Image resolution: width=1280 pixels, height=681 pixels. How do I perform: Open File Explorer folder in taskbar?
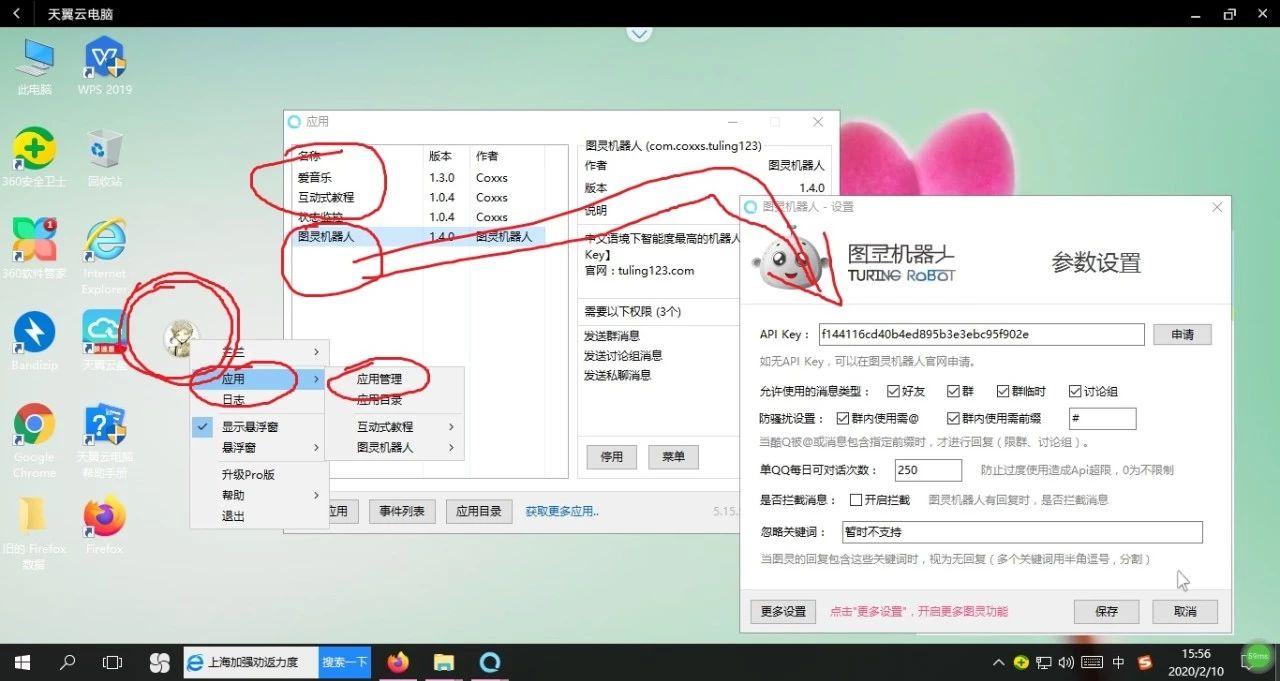pos(444,662)
